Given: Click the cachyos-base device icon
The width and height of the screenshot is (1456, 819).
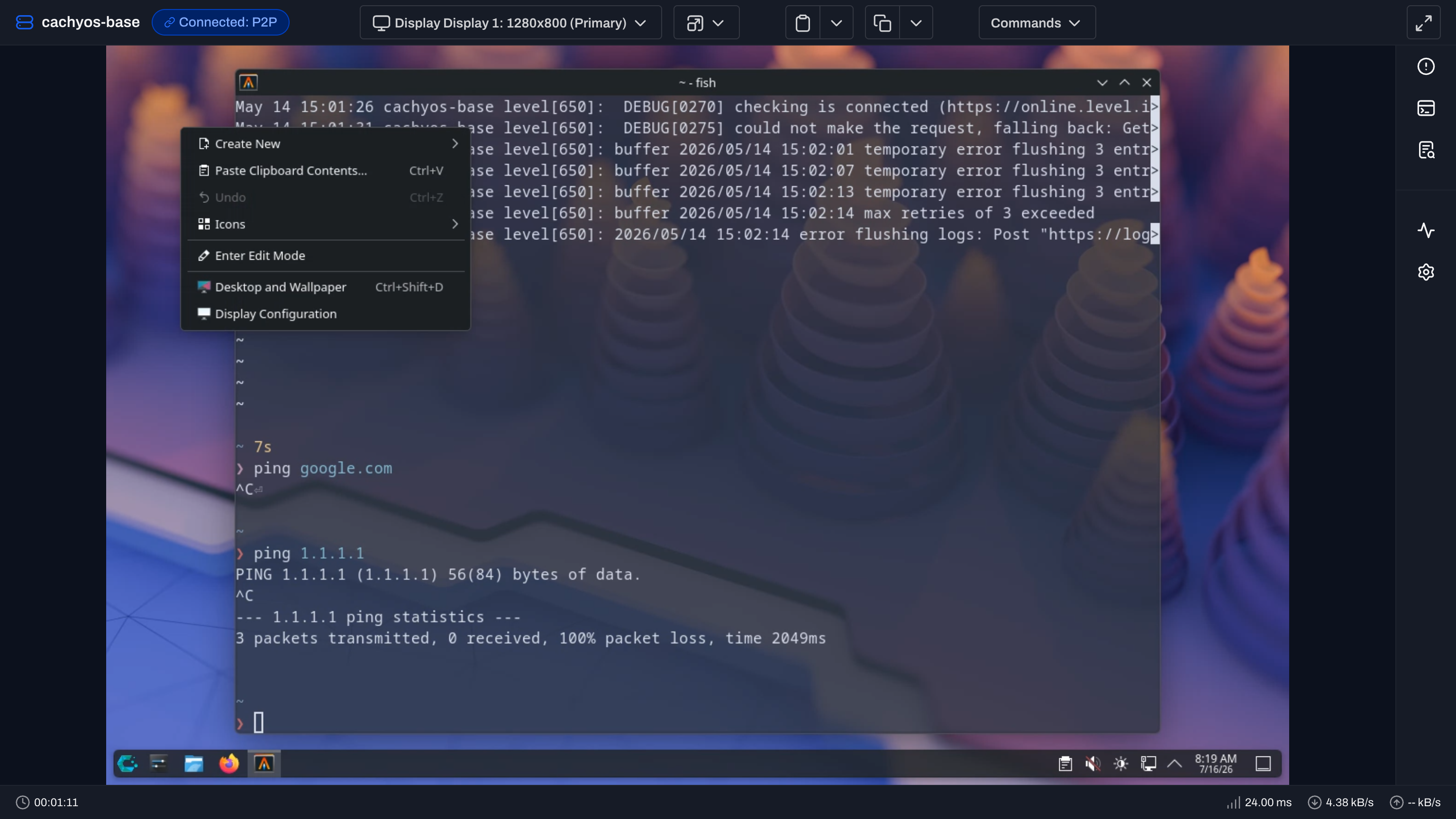Looking at the screenshot, I should click(24, 22).
